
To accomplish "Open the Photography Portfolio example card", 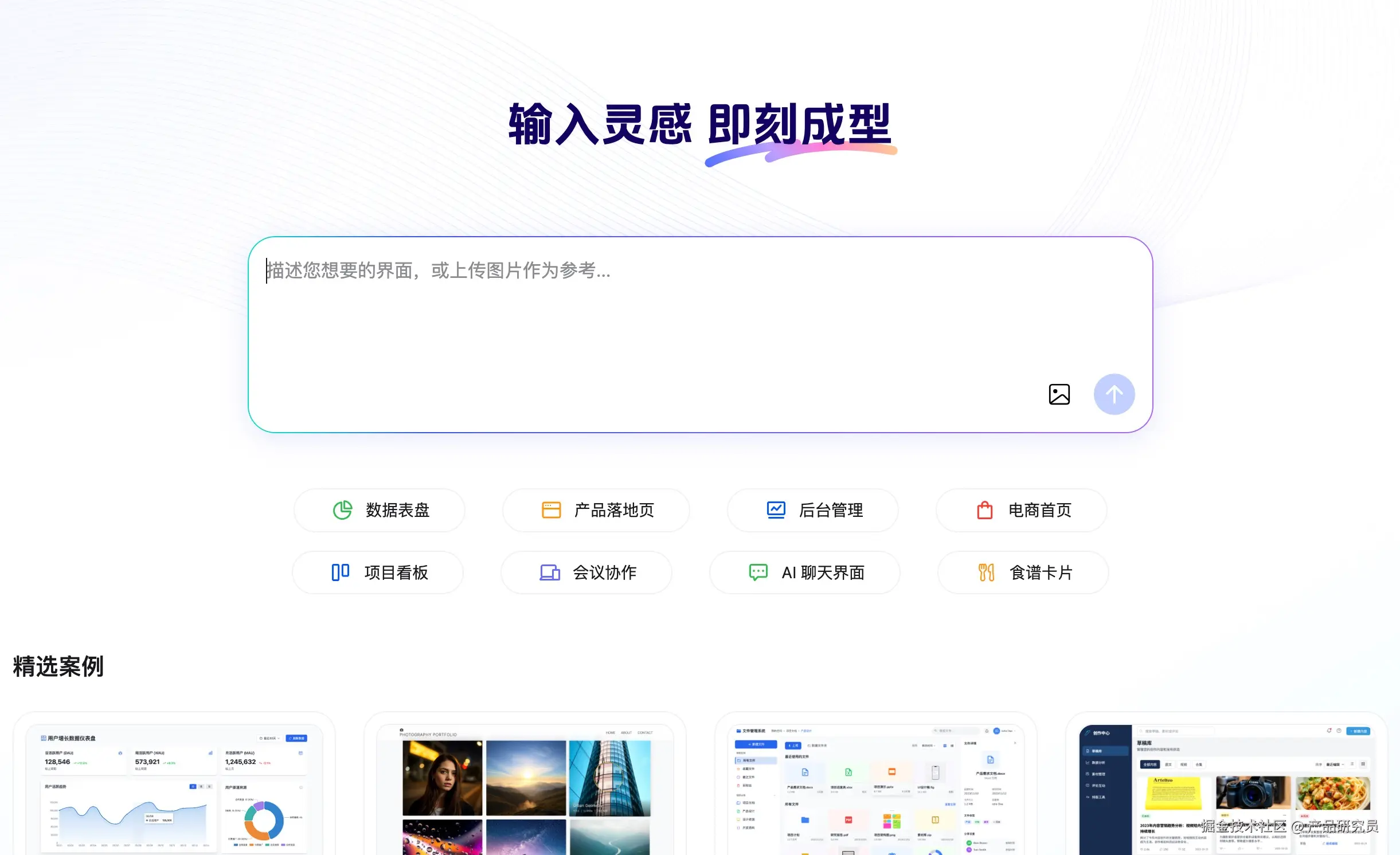I will coord(525,791).
